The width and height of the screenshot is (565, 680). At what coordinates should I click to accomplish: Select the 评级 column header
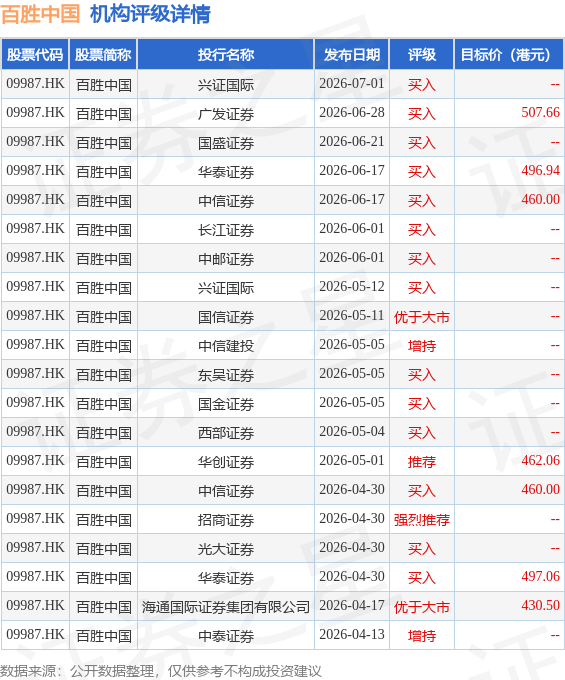421,55
